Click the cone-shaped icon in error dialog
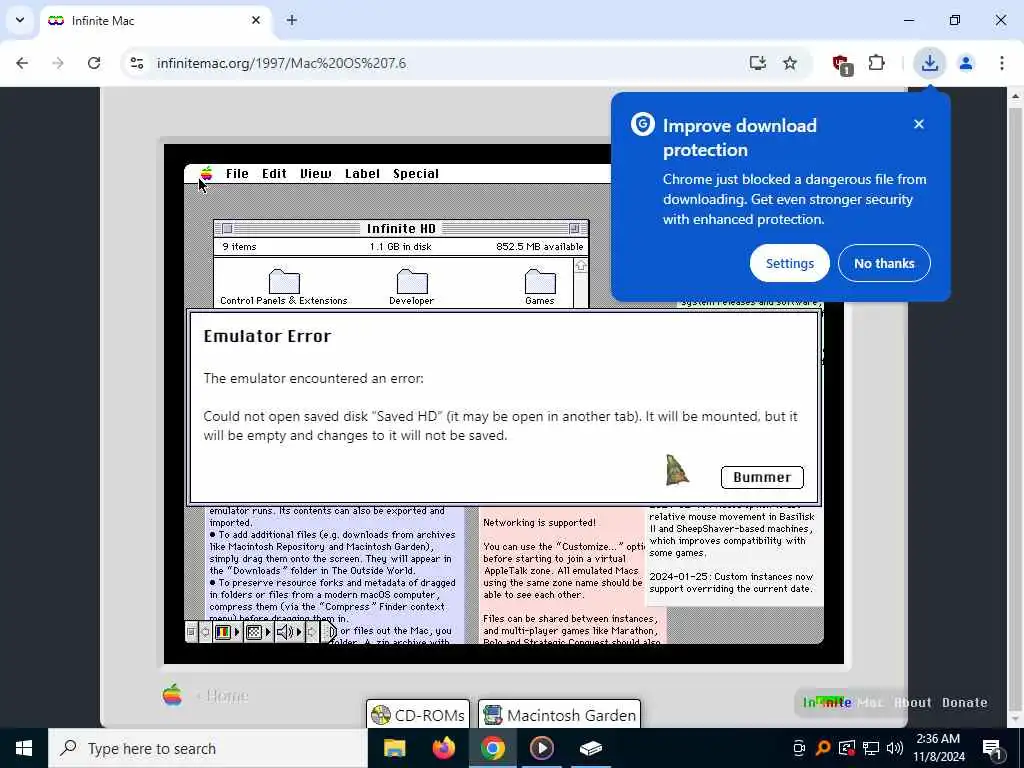Viewport: 1024px width, 768px height. click(677, 470)
